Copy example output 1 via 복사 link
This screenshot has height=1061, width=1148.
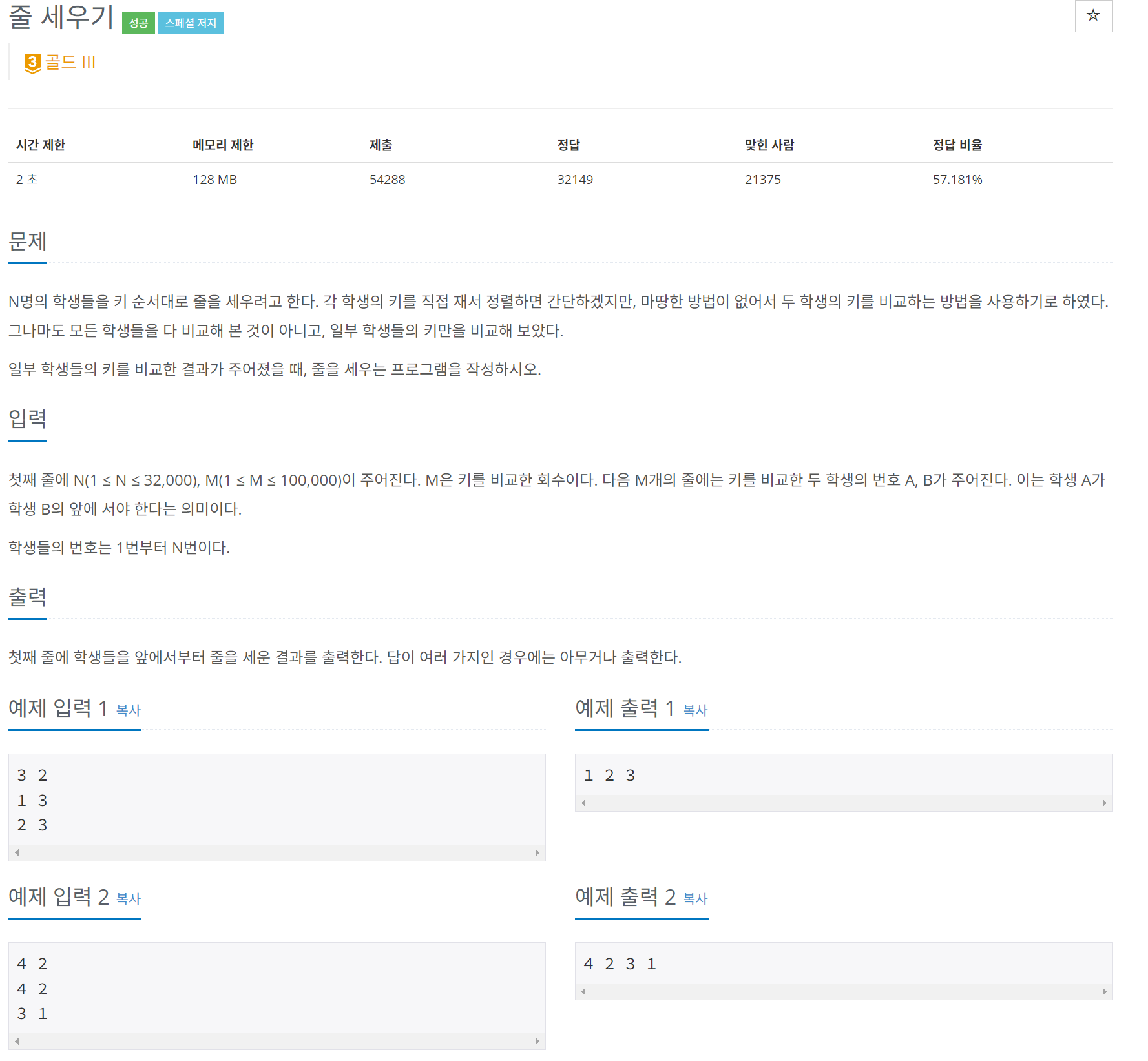click(x=695, y=710)
